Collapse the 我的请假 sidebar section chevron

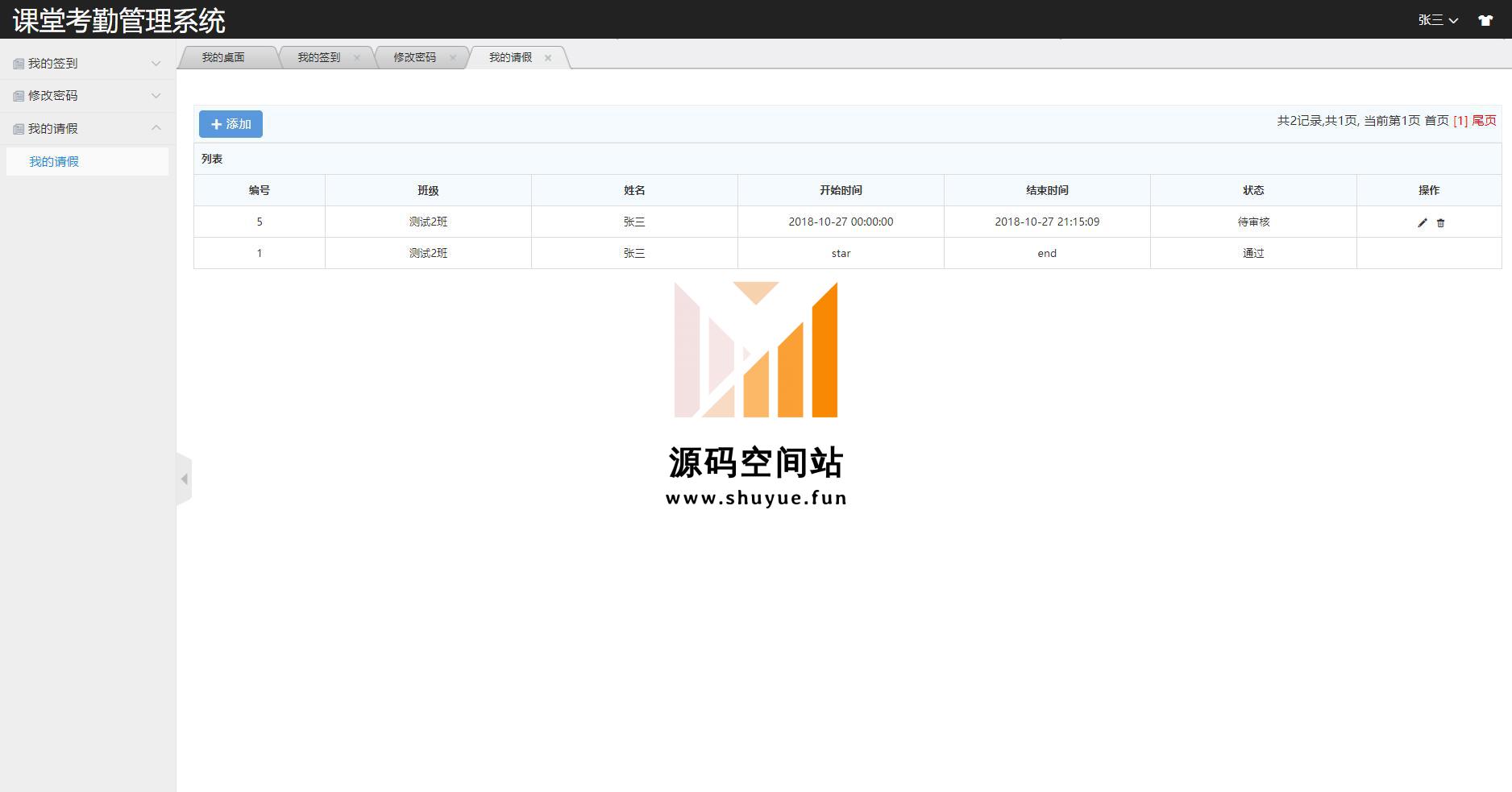[x=156, y=128]
